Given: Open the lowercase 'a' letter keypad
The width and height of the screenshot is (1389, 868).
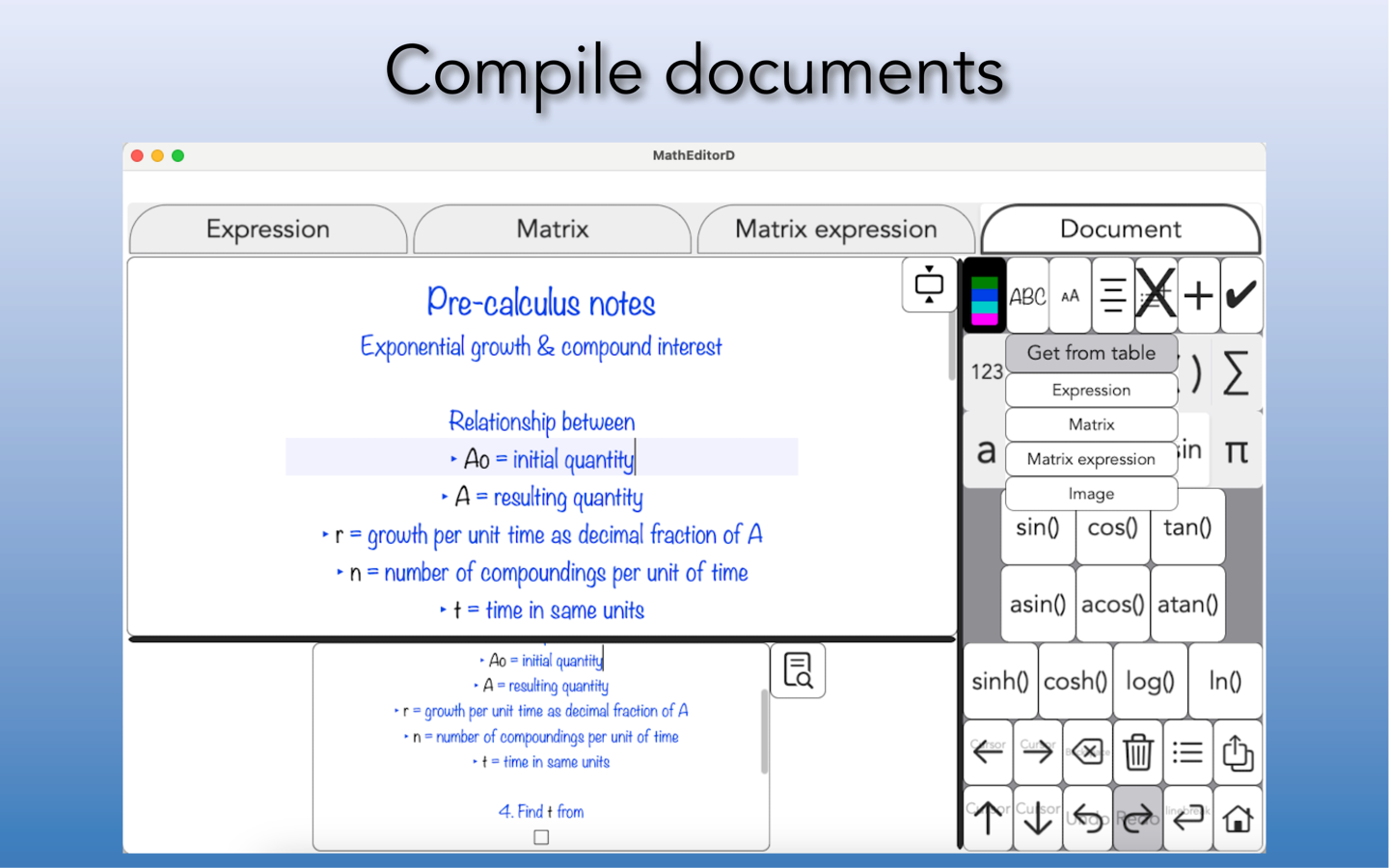Looking at the screenshot, I should coord(986,450).
